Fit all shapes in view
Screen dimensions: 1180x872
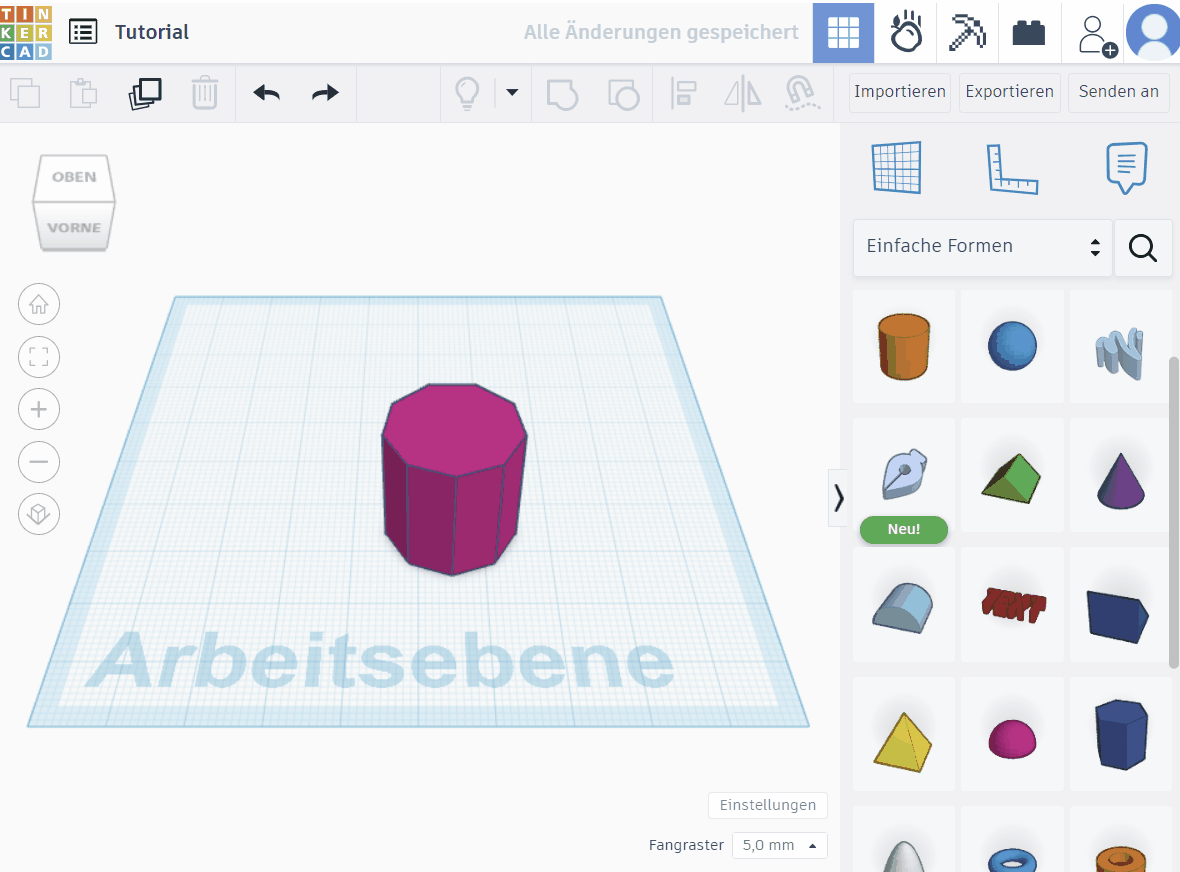click(39, 357)
